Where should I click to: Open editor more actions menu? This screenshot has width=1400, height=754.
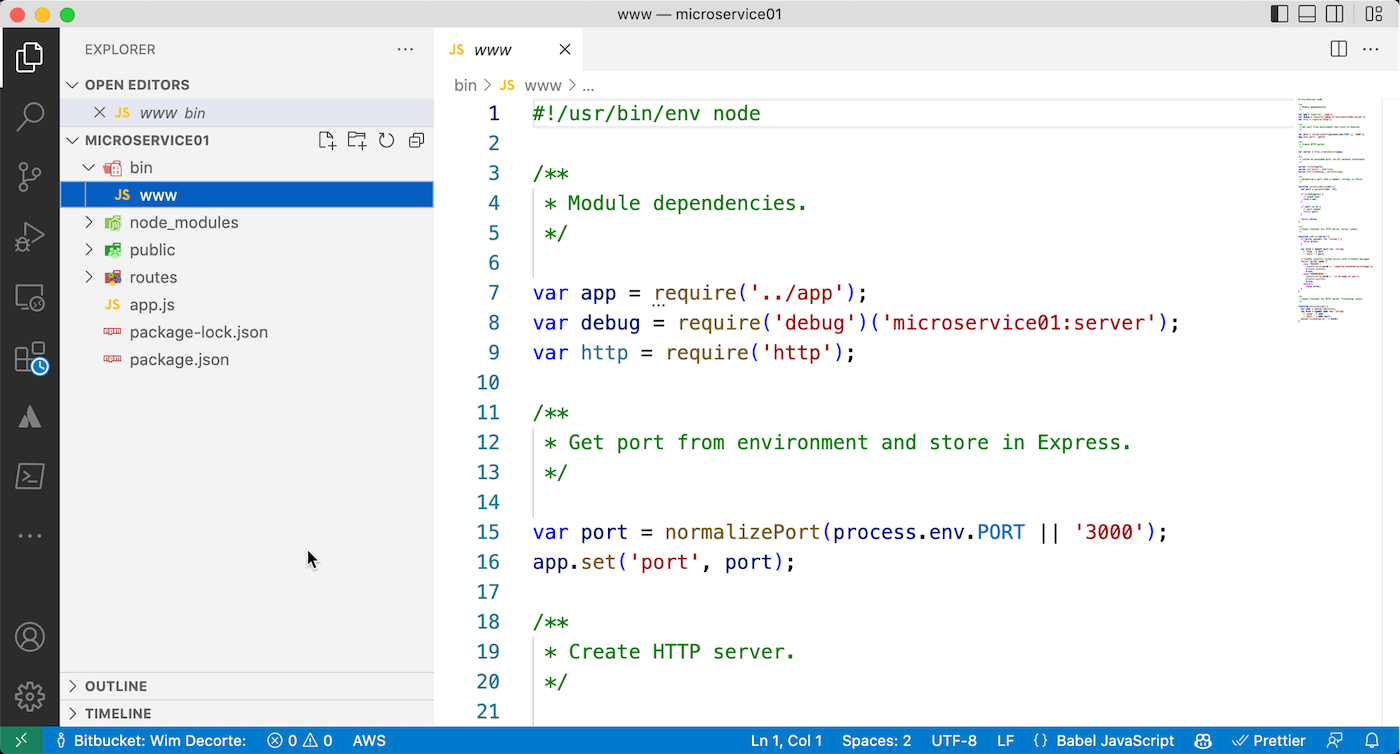pyautogui.click(x=1371, y=49)
